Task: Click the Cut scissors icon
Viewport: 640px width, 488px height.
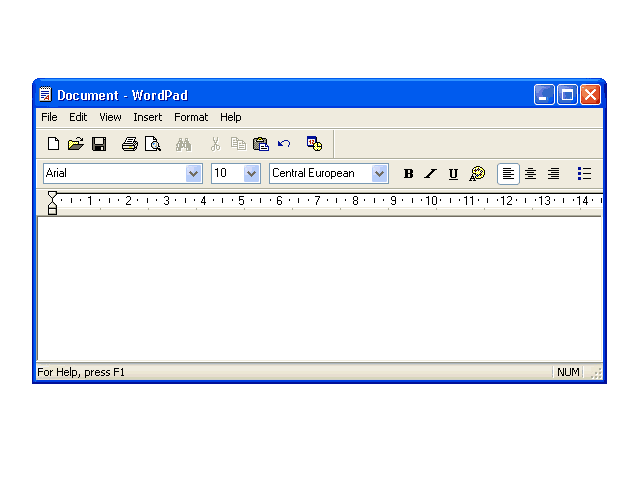Action: tap(215, 144)
